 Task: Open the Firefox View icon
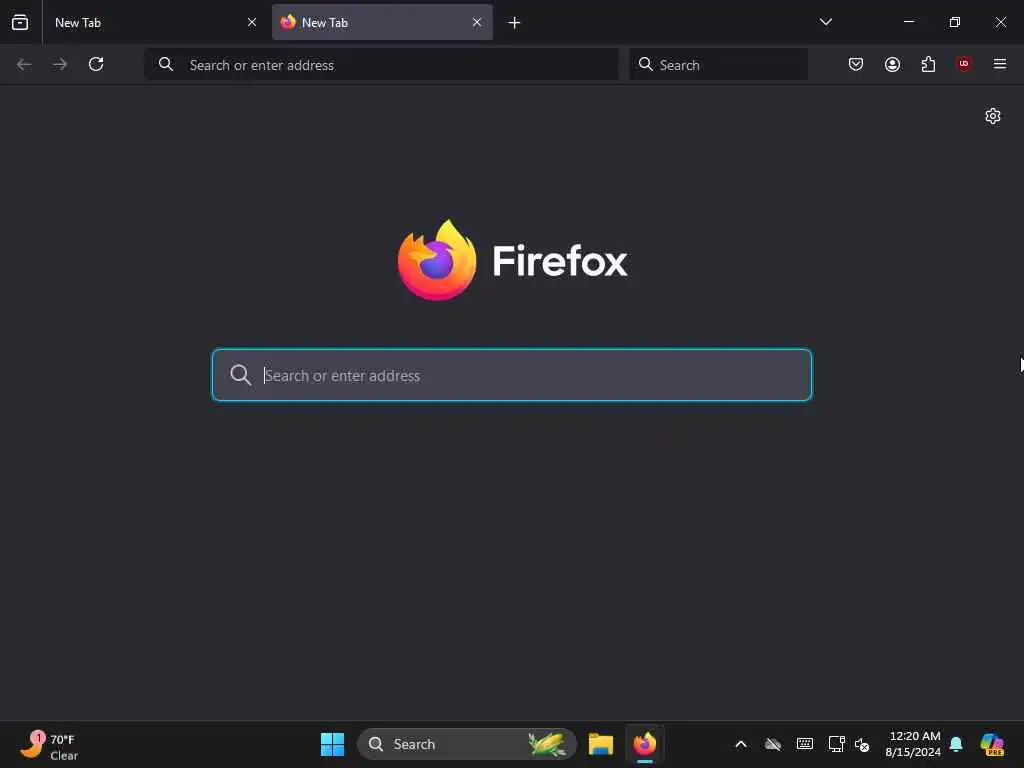pos(20,22)
